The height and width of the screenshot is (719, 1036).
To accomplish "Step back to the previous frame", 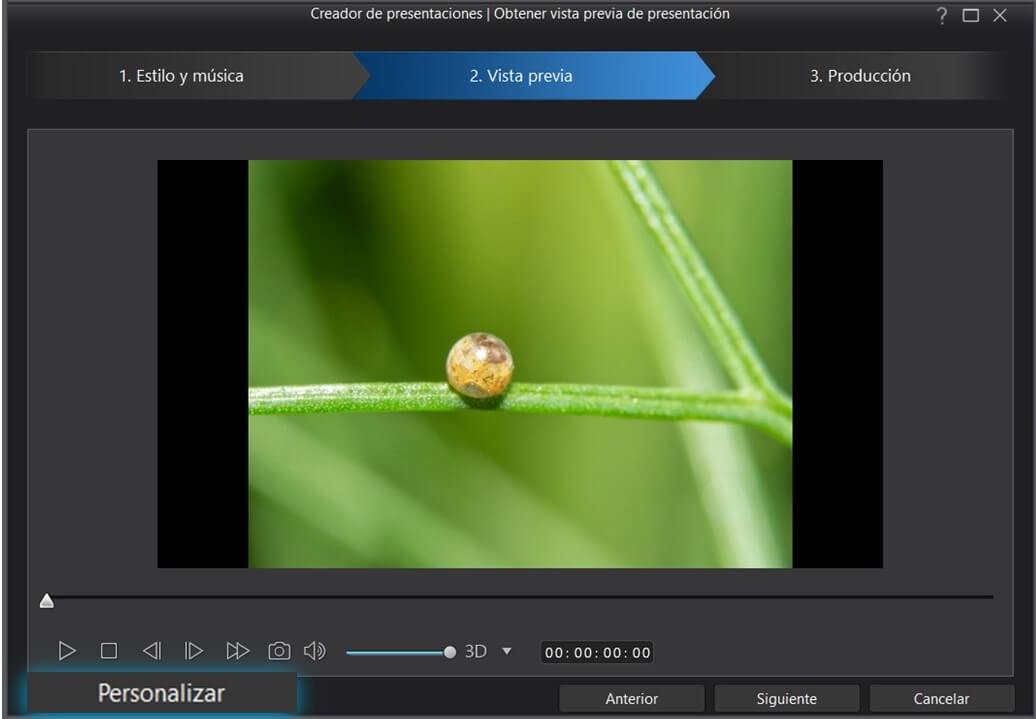I will [152, 651].
